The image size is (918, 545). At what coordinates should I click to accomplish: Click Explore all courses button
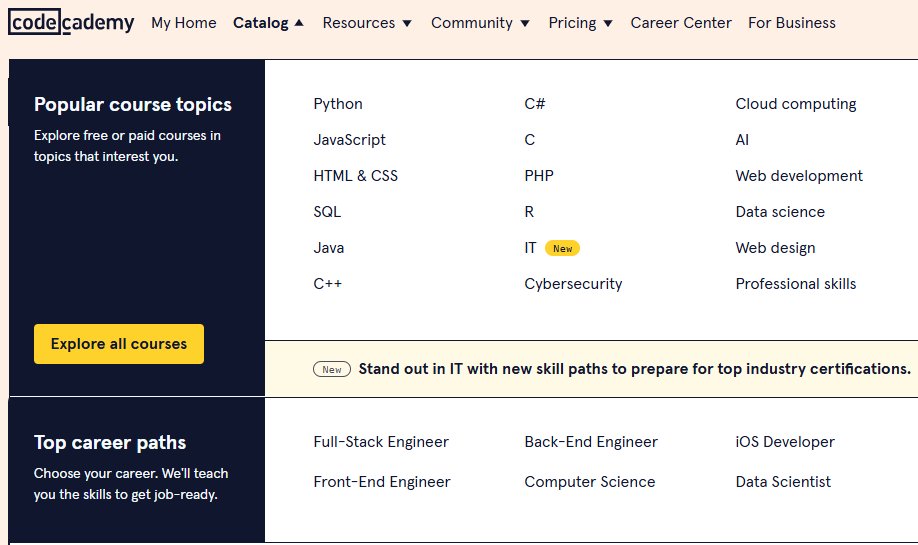tap(119, 344)
